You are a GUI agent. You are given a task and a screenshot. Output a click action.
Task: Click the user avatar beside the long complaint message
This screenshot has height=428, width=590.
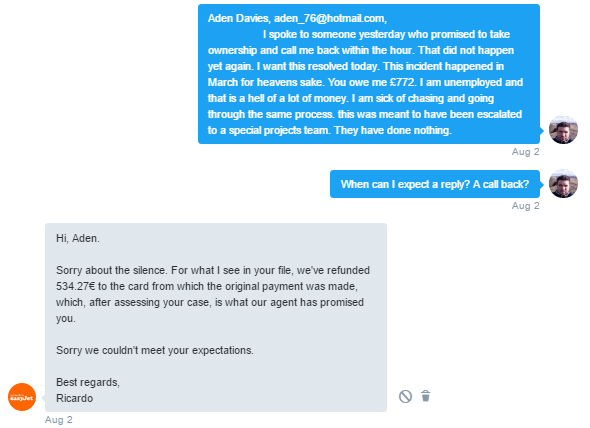(x=563, y=130)
